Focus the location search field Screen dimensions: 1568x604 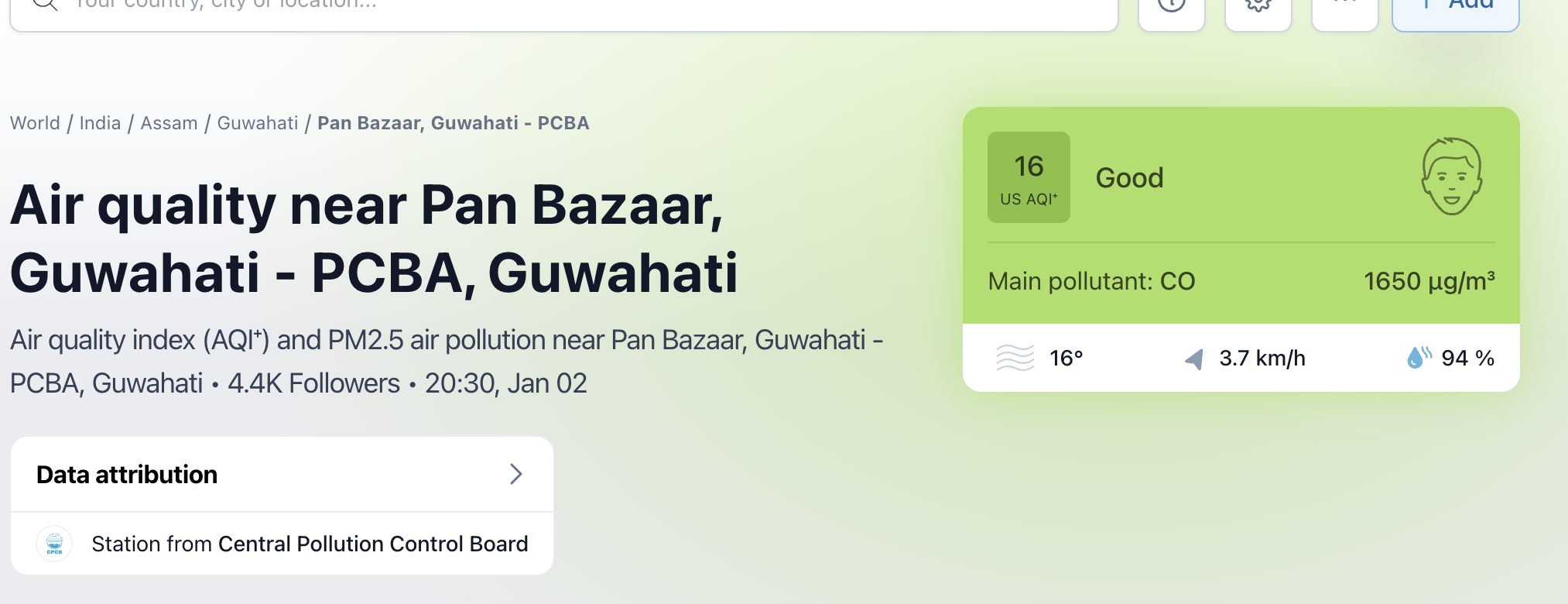[542, 6]
